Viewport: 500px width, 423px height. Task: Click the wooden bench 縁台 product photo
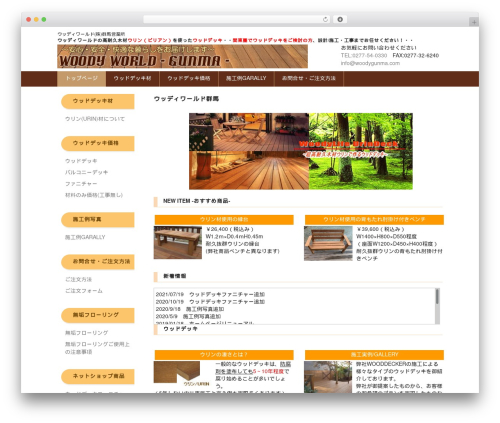tap(178, 242)
